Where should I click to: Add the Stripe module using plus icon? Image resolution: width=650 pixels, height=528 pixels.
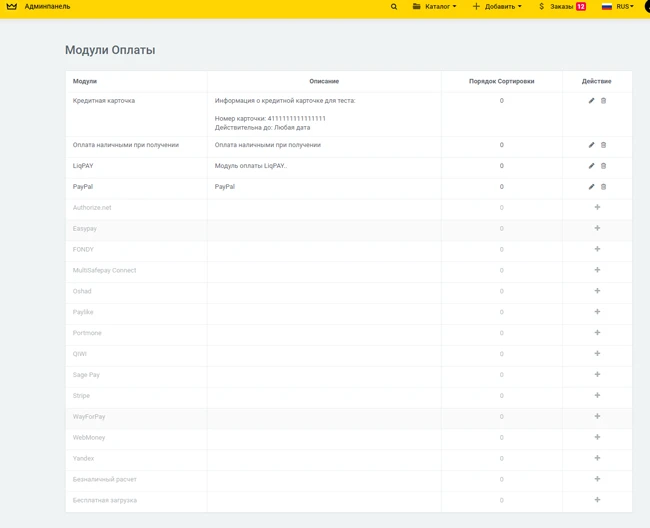[597, 396]
